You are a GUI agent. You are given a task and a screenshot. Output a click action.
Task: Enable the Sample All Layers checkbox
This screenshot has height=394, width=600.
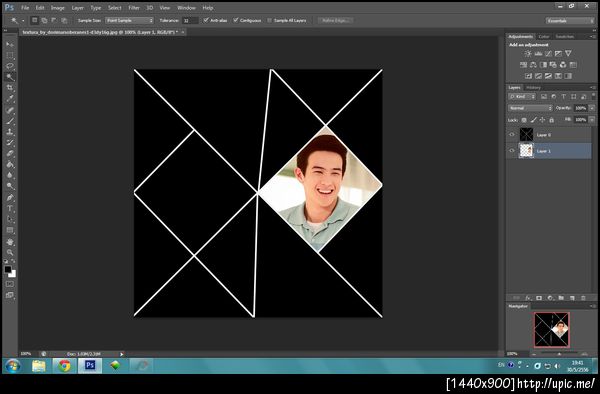pos(269,20)
